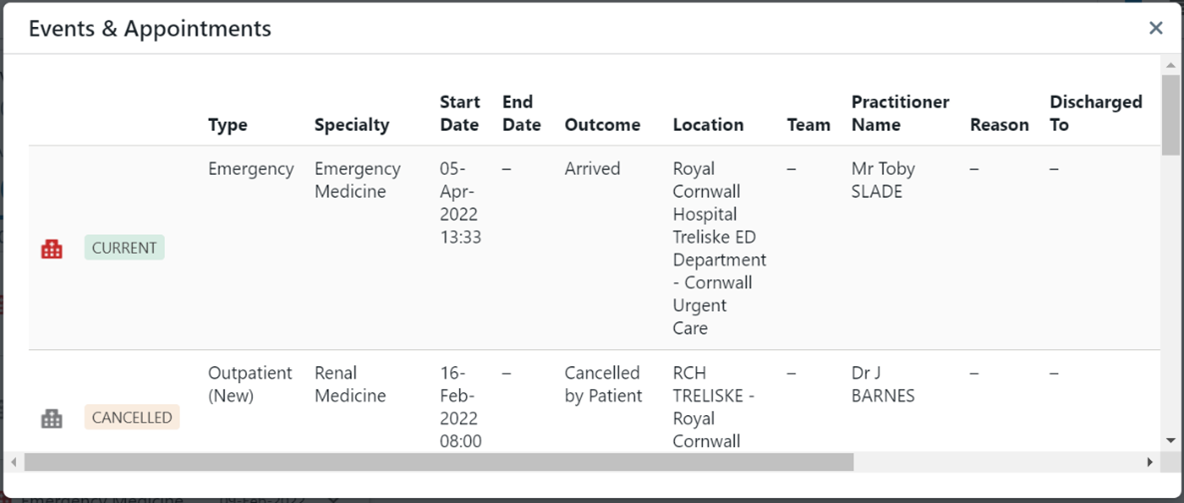This screenshot has height=503, width=1184.
Task: Select the green CURRENT status badge
Action: pyautogui.click(x=124, y=248)
